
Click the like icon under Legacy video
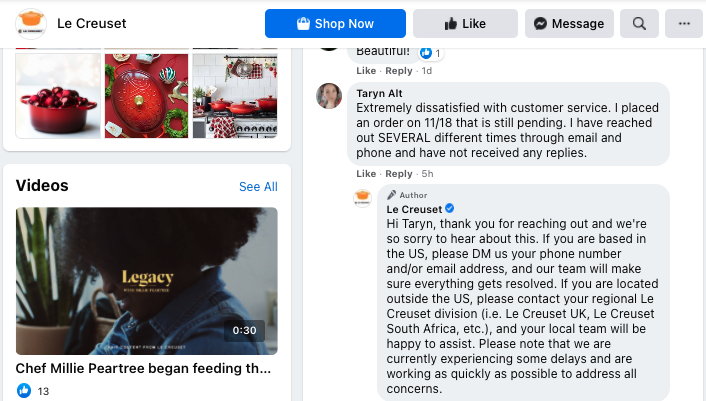pos(24,390)
